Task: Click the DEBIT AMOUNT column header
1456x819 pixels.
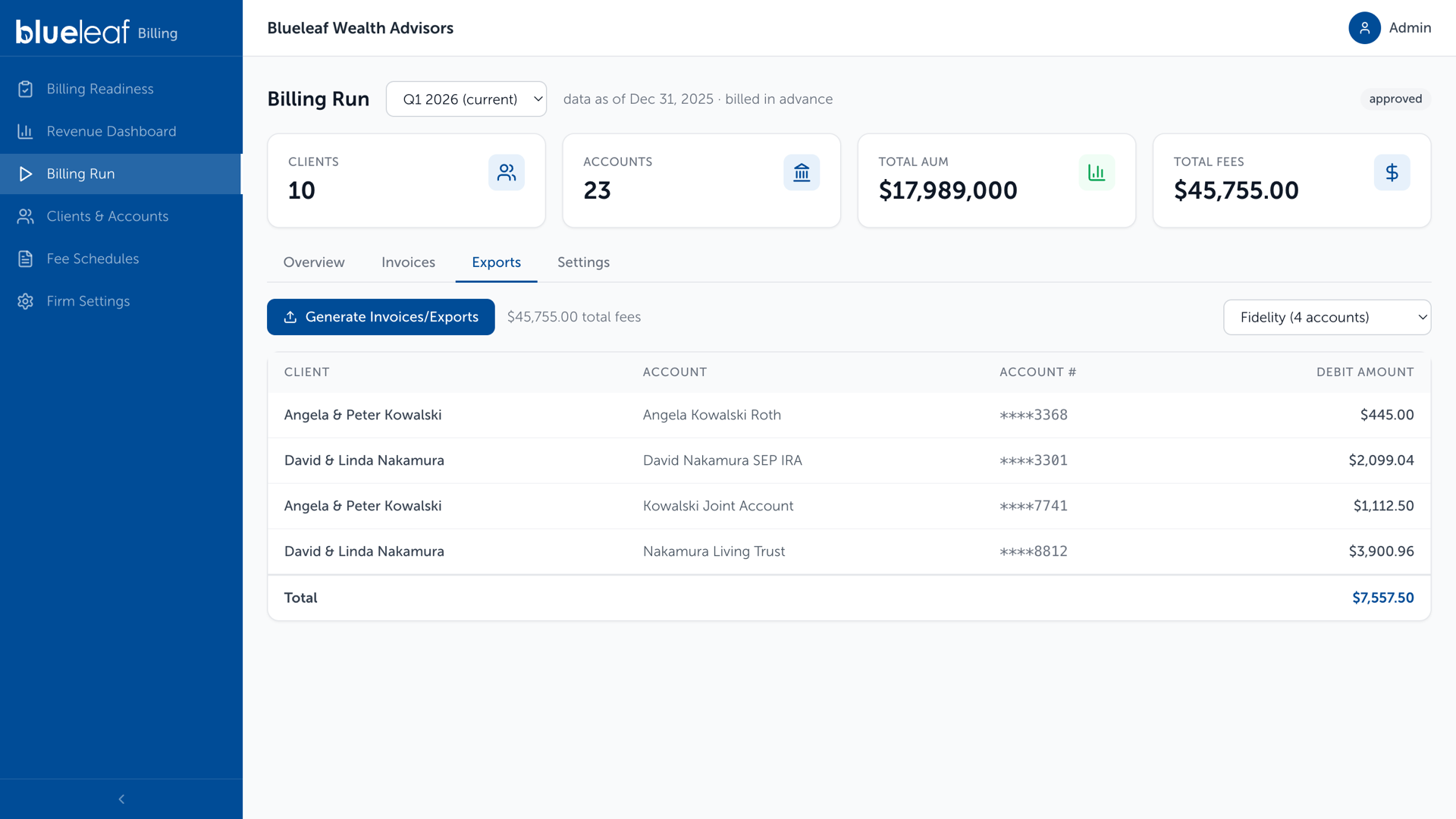Action: coord(1365,372)
